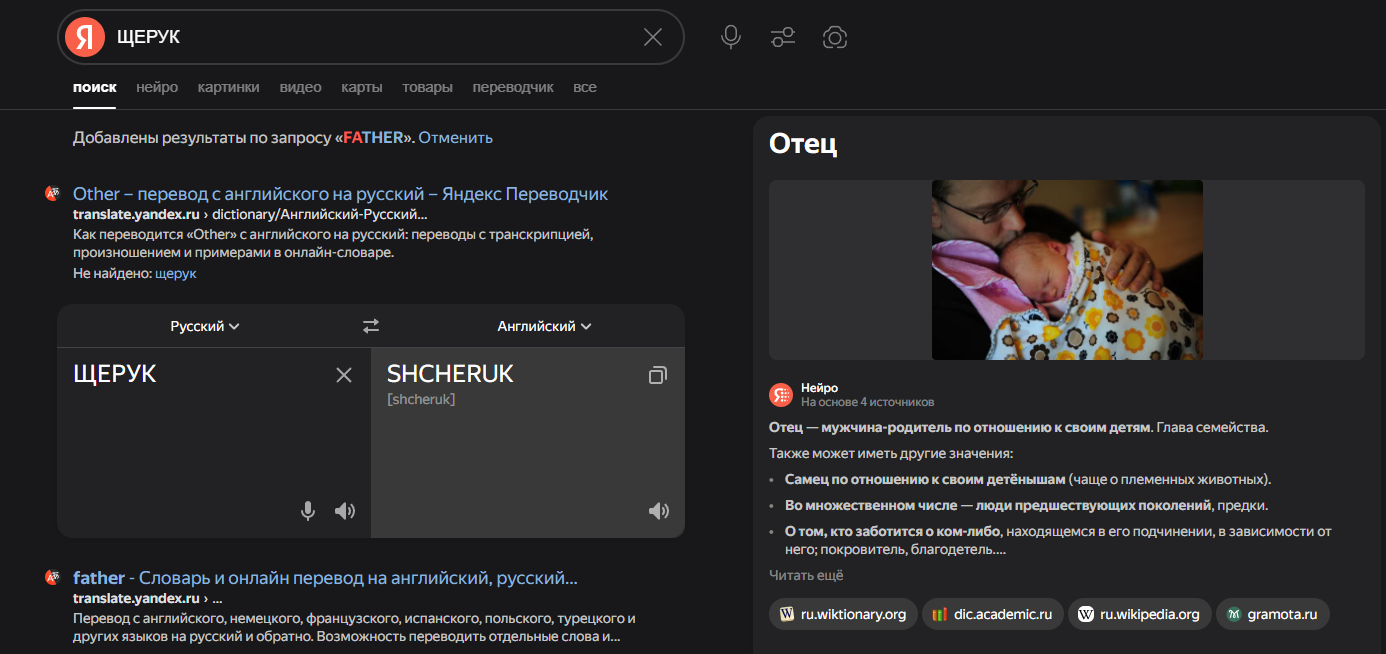Click the translate.yandex.ru dictionary breadcrumb
This screenshot has height=654, width=1386.
pyautogui.click(x=250, y=215)
